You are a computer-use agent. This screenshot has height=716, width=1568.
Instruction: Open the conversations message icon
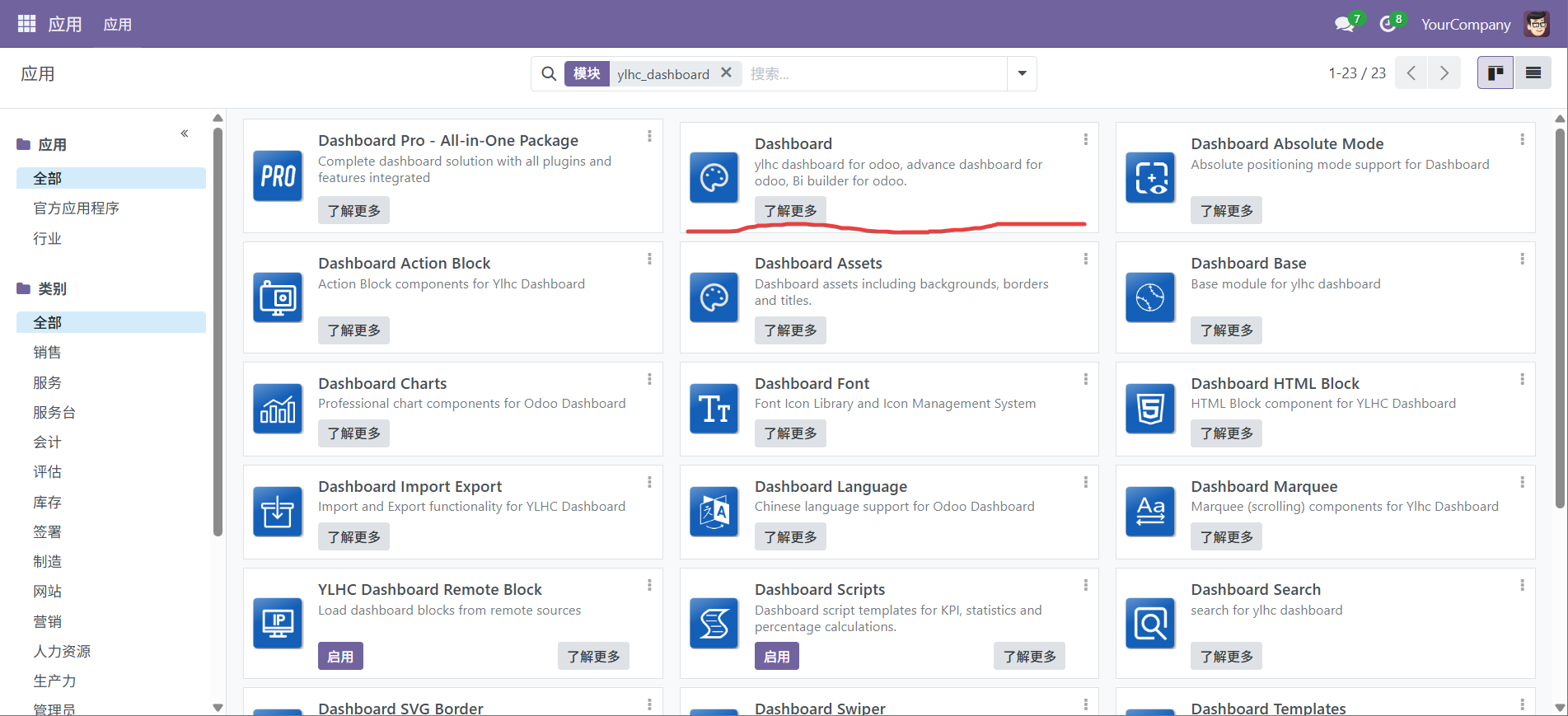(1344, 24)
